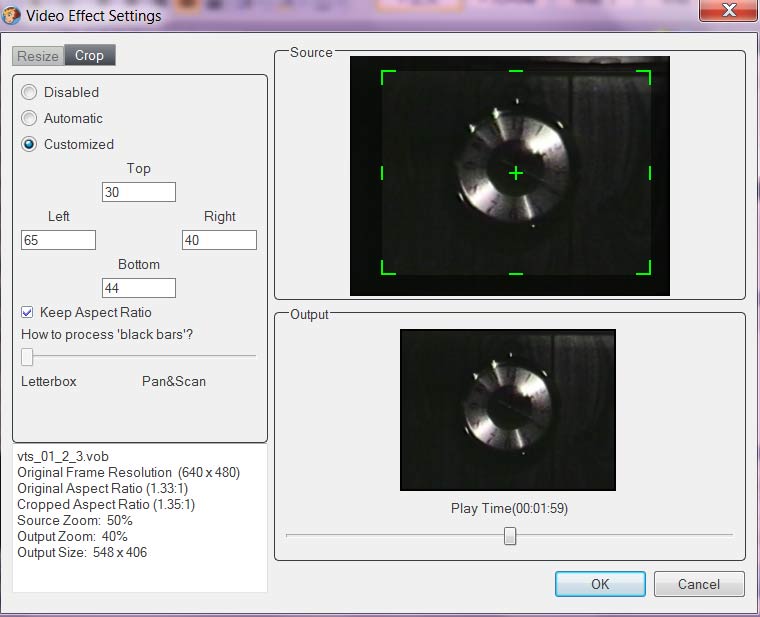Click the bottom edge crop handle in Source
Image resolution: width=760 pixels, height=617 pixels.
(516, 274)
